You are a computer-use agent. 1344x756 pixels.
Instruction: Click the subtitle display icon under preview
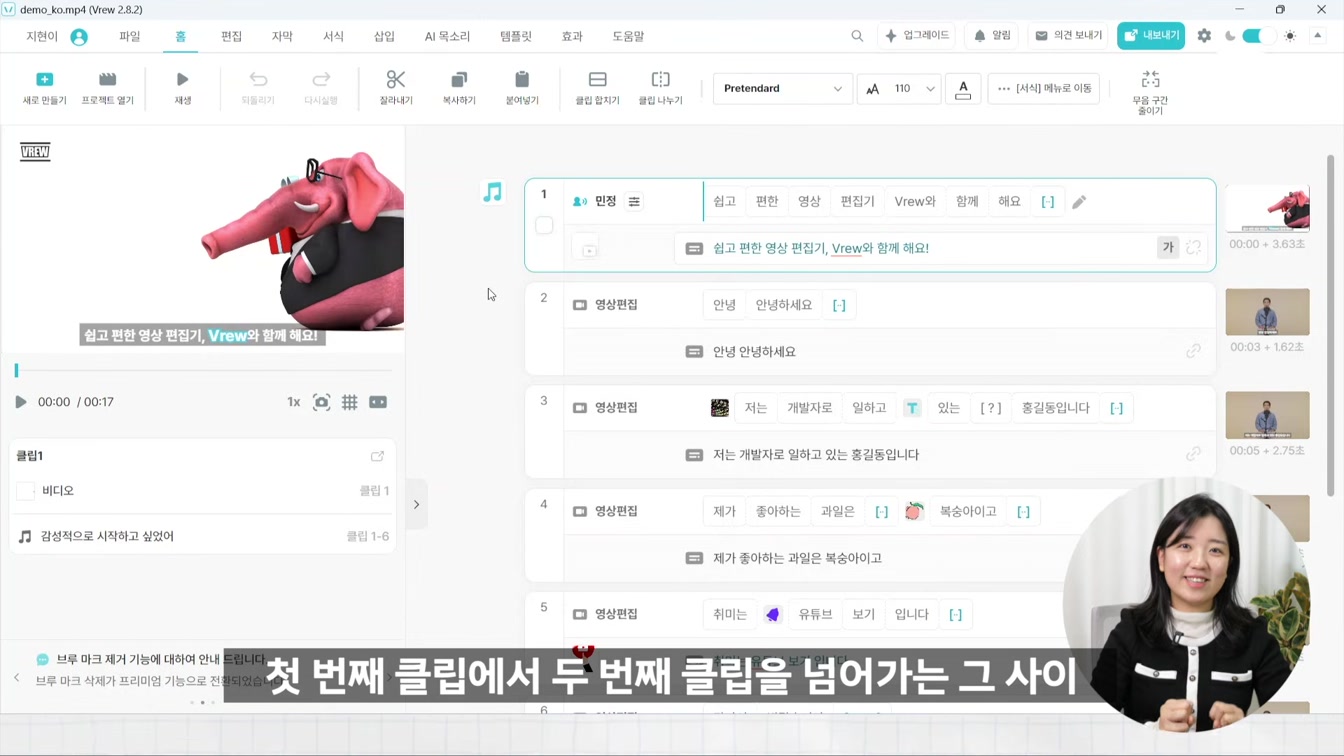pyautogui.click(x=378, y=402)
